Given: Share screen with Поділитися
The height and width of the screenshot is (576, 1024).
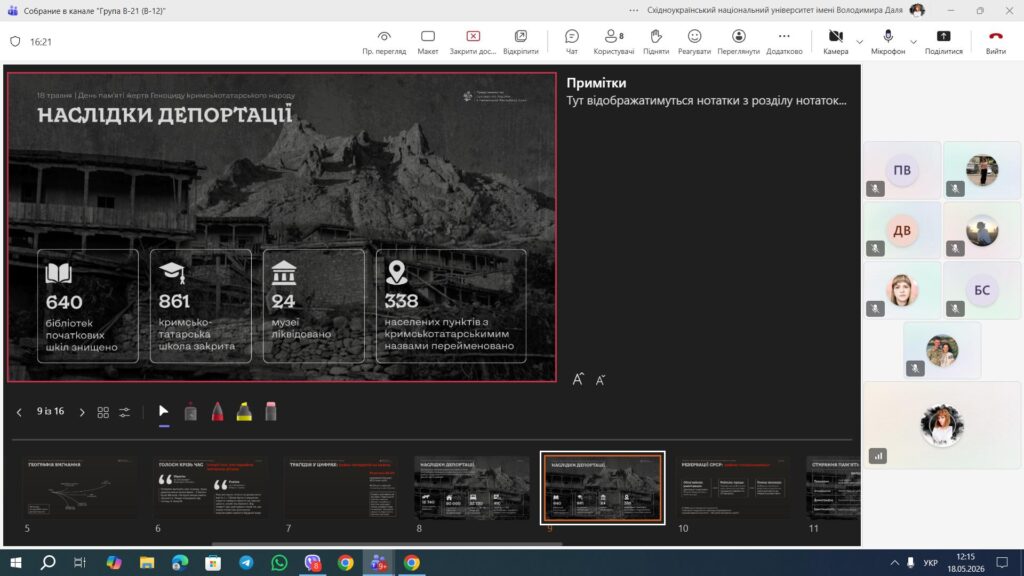Looking at the screenshot, I should 944,42.
